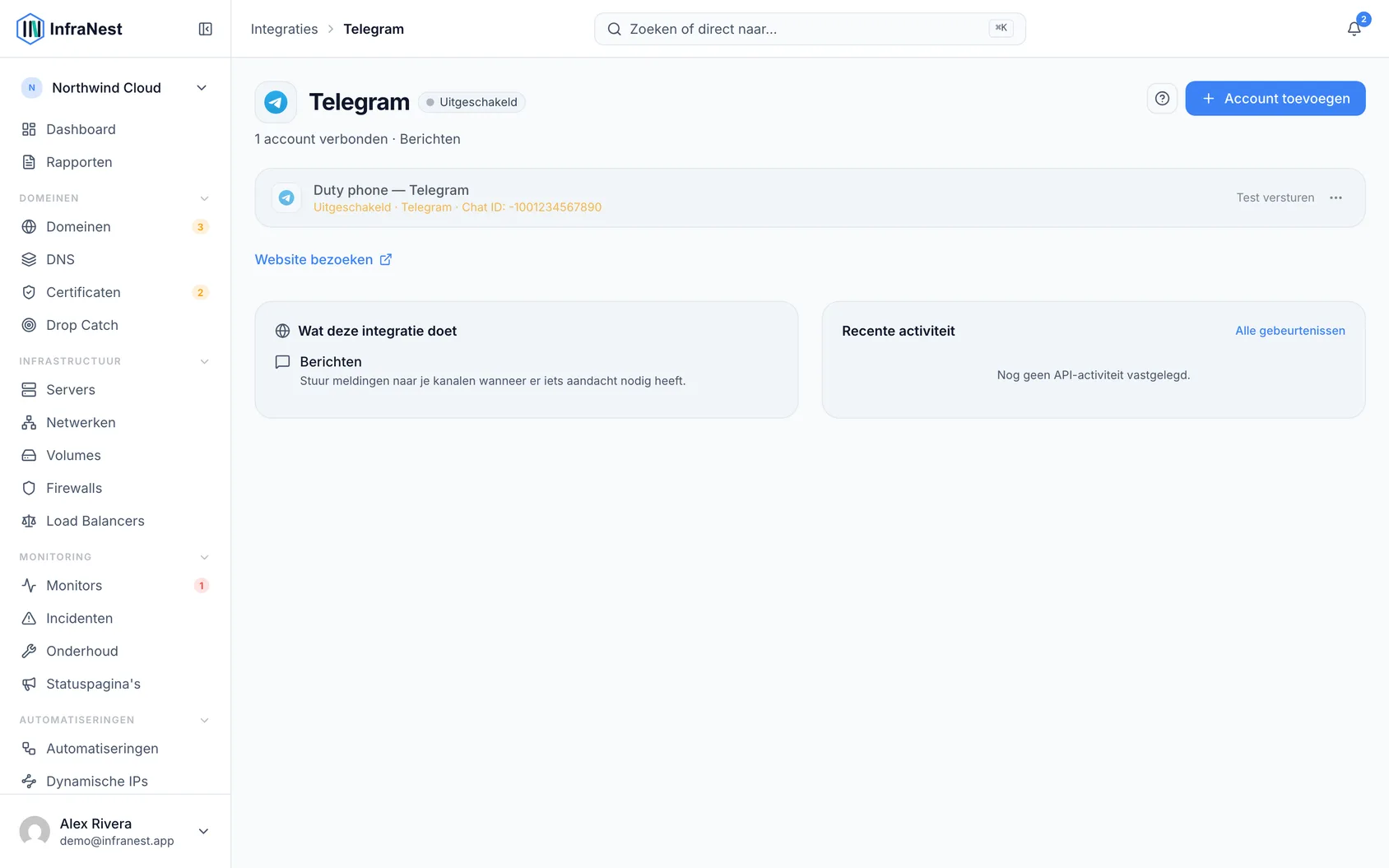Image resolution: width=1389 pixels, height=868 pixels.
Task: Open the Website bezoeken link
Action: (323, 259)
